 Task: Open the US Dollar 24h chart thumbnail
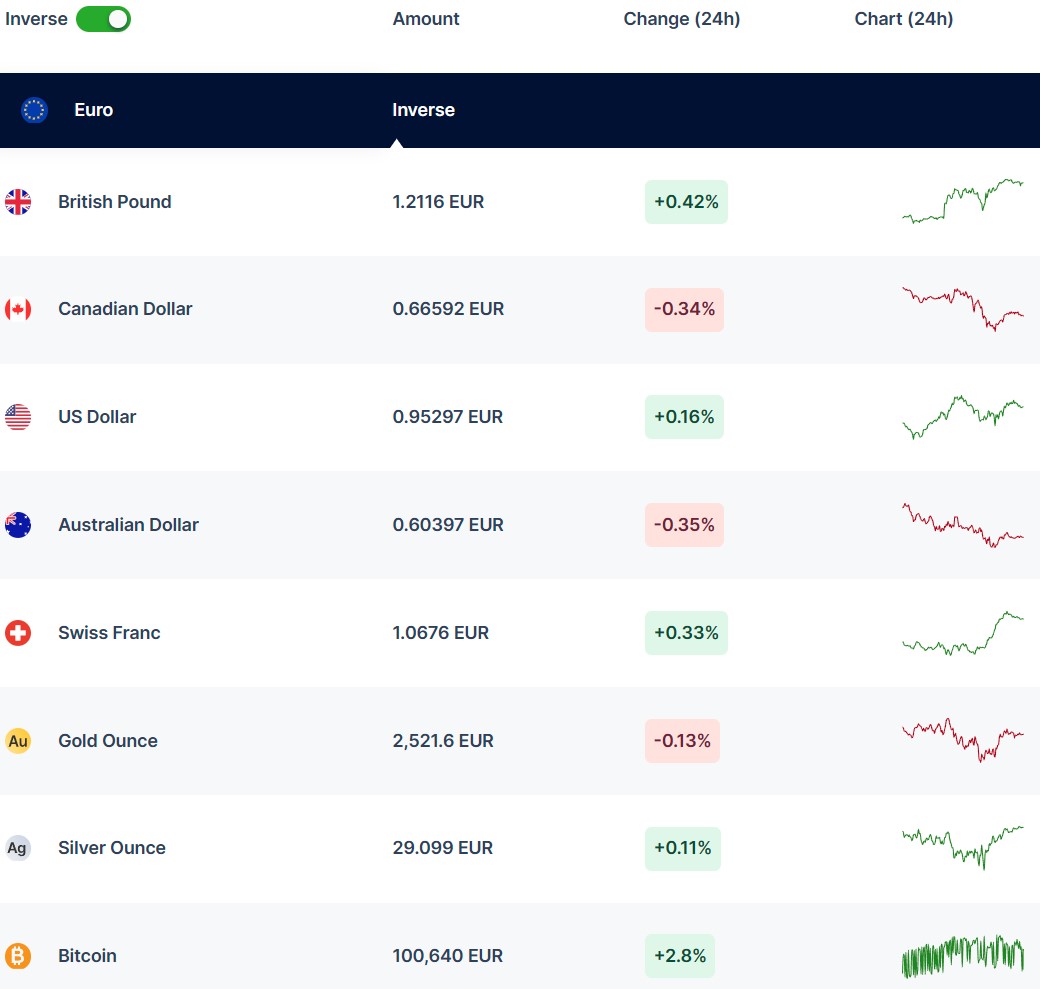click(962, 416)
